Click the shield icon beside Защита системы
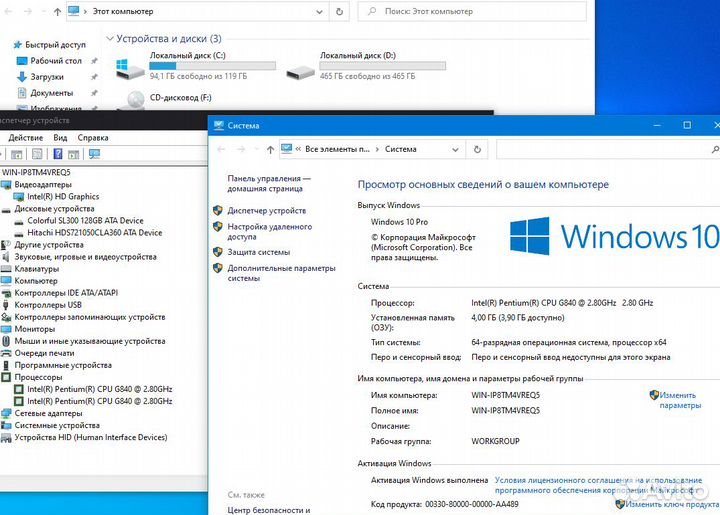This screenshot has height=515, width=720. pos(218,252)
